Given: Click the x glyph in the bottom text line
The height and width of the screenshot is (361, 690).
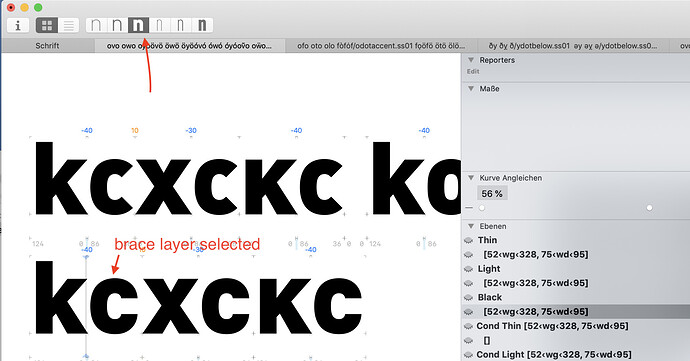Looking at the screenshot, I should (171, 306).
